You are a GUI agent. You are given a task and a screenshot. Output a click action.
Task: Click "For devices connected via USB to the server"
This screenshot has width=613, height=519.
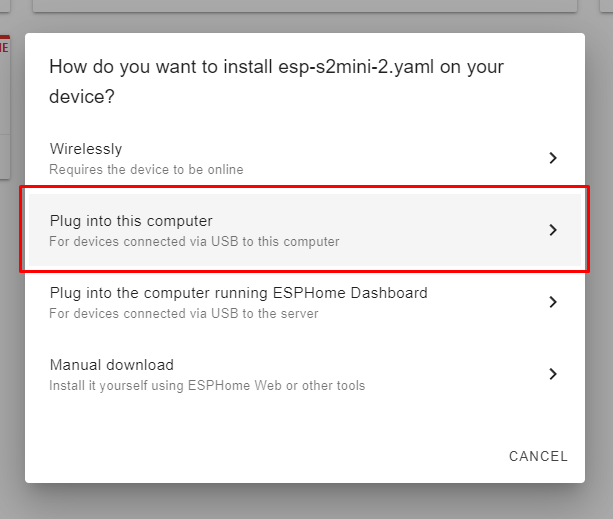point(183,314)
